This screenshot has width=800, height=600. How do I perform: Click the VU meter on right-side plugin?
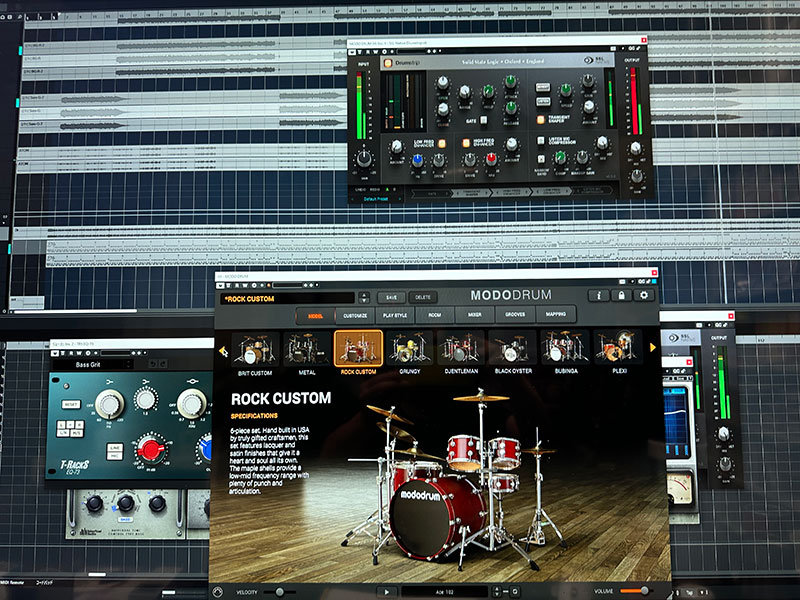point(680,487)
